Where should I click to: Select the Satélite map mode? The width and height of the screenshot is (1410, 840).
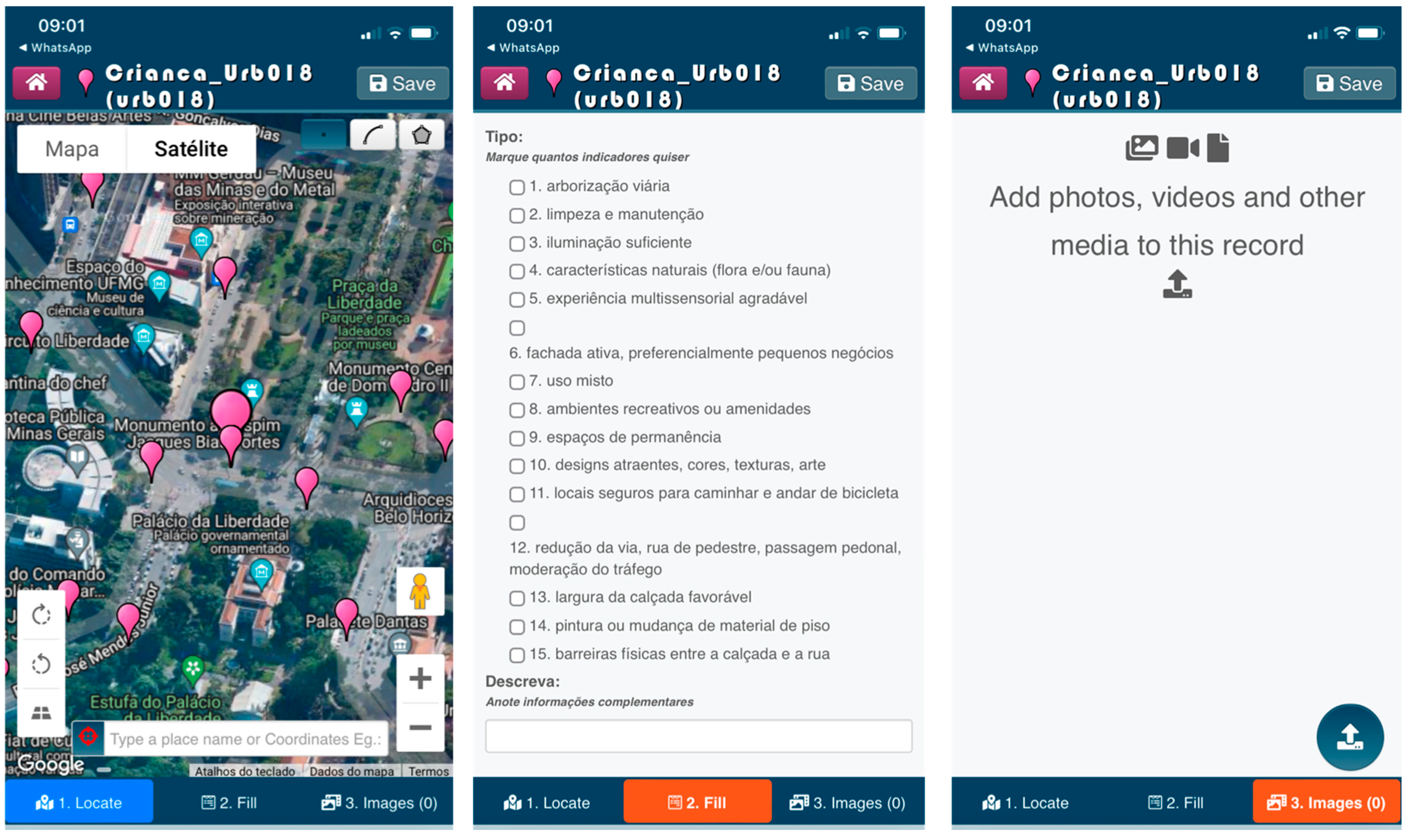191,148
